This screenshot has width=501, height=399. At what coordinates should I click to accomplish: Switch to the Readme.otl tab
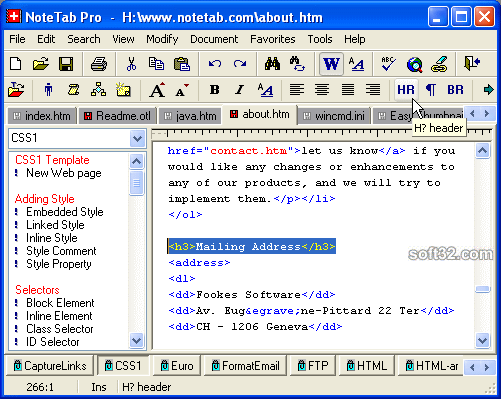click(x=117, y=116)
